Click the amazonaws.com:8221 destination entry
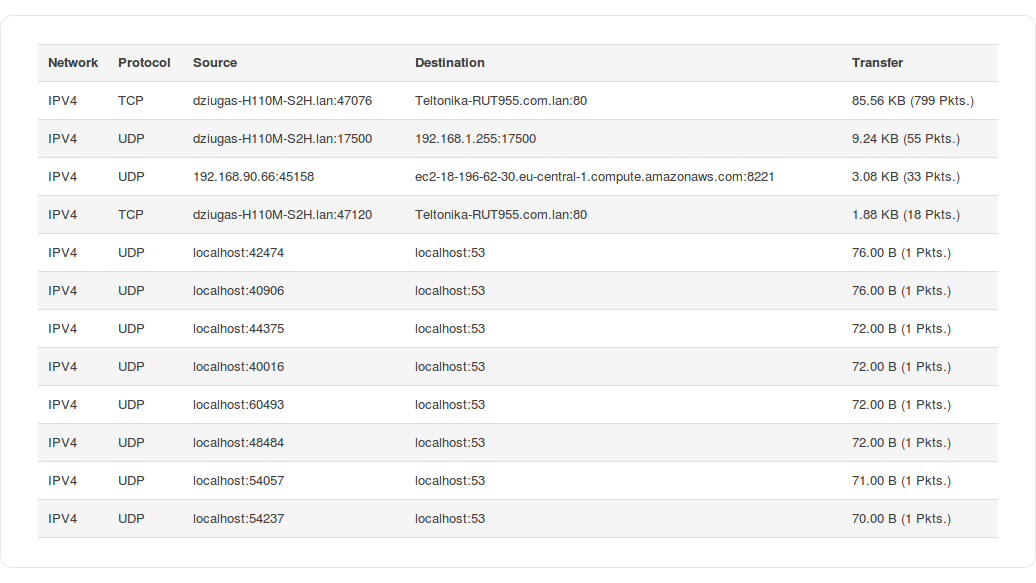This screenshot has height=583, width=1036. pos(595,177)
